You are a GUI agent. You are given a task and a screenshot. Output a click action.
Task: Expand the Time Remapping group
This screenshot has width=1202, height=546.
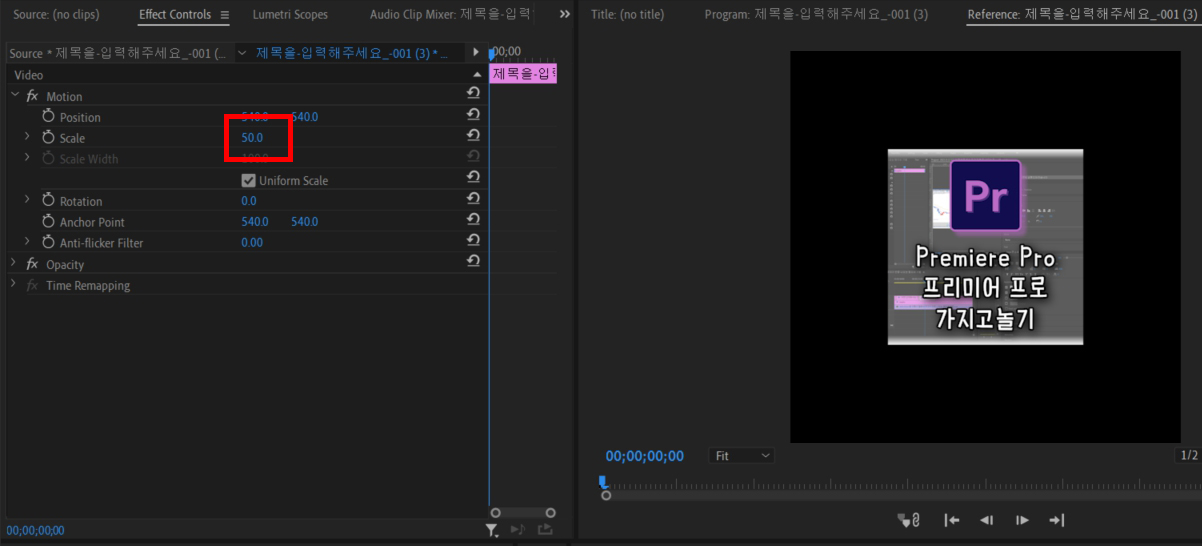(x=14, y=284)
